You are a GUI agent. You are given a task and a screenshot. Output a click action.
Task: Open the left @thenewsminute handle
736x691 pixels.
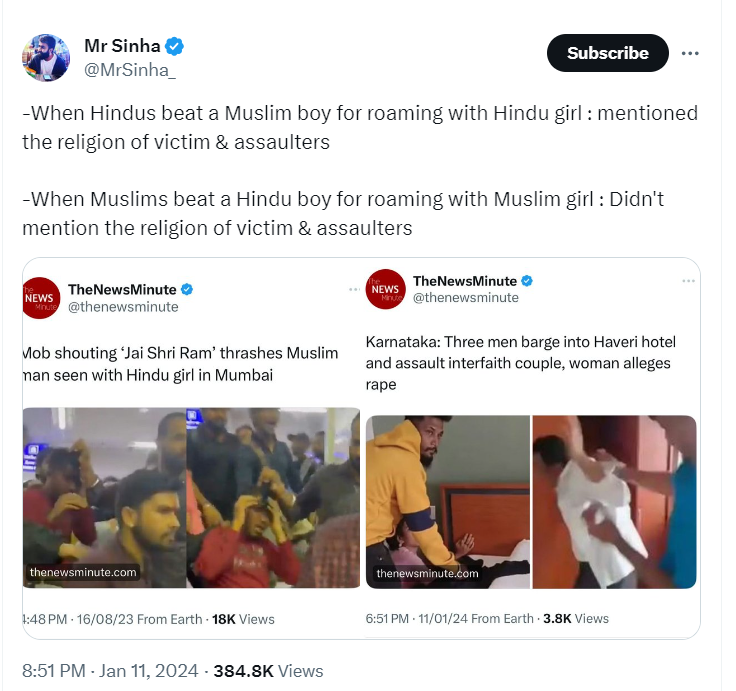point(123,307)
